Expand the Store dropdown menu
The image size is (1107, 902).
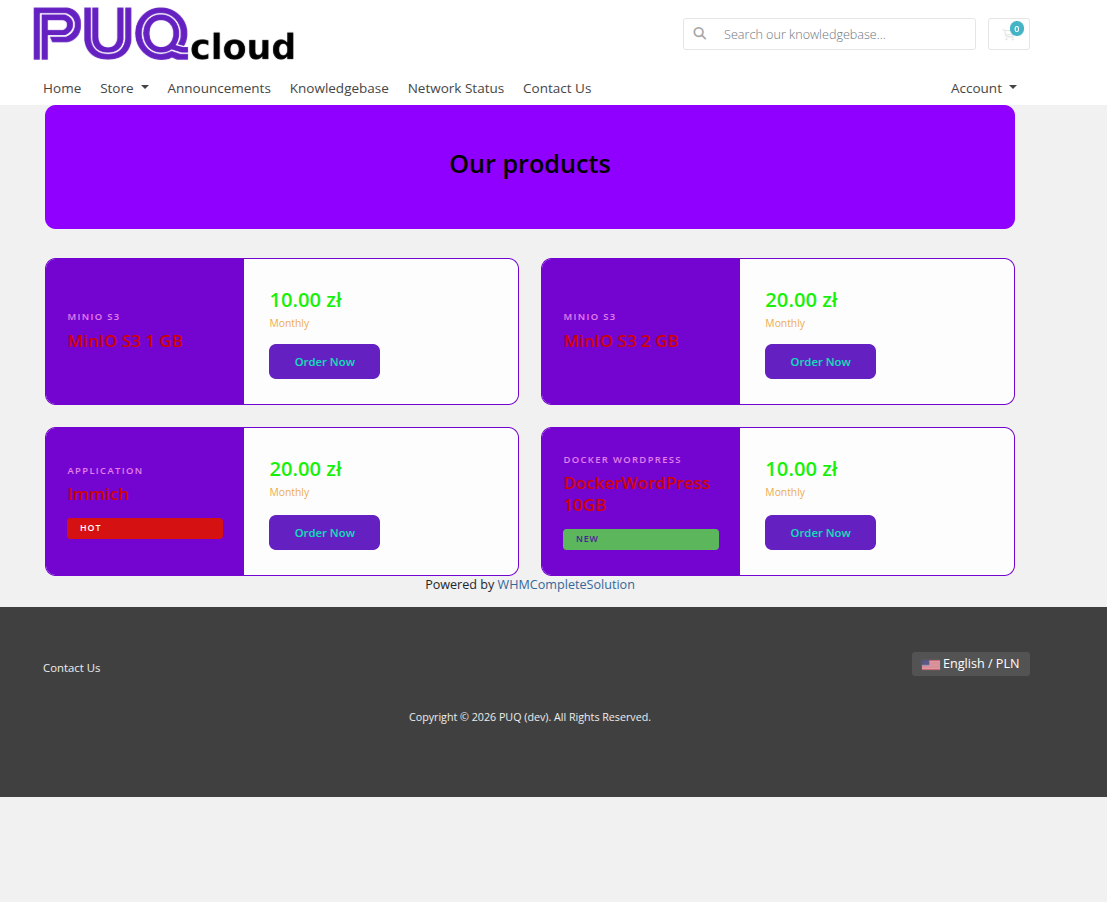(x=124, y=88)
